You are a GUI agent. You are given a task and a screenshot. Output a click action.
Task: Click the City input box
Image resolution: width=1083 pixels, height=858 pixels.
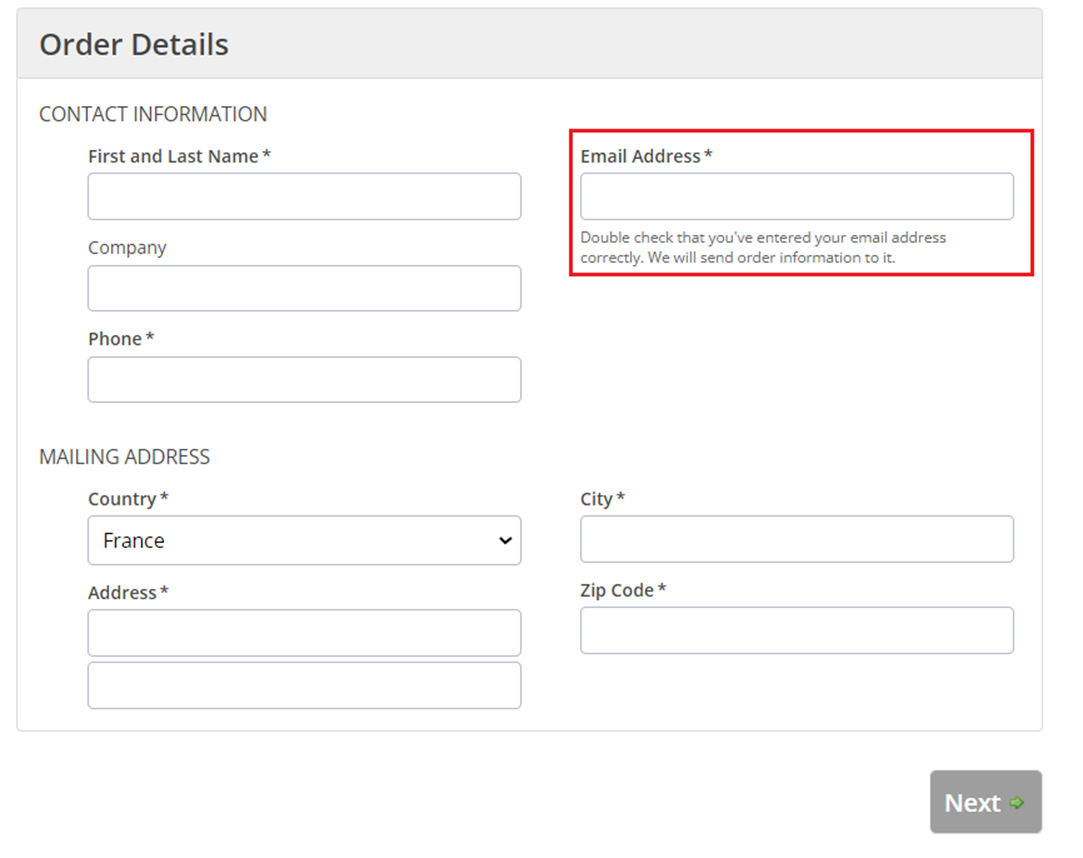(x=797, y=539)
